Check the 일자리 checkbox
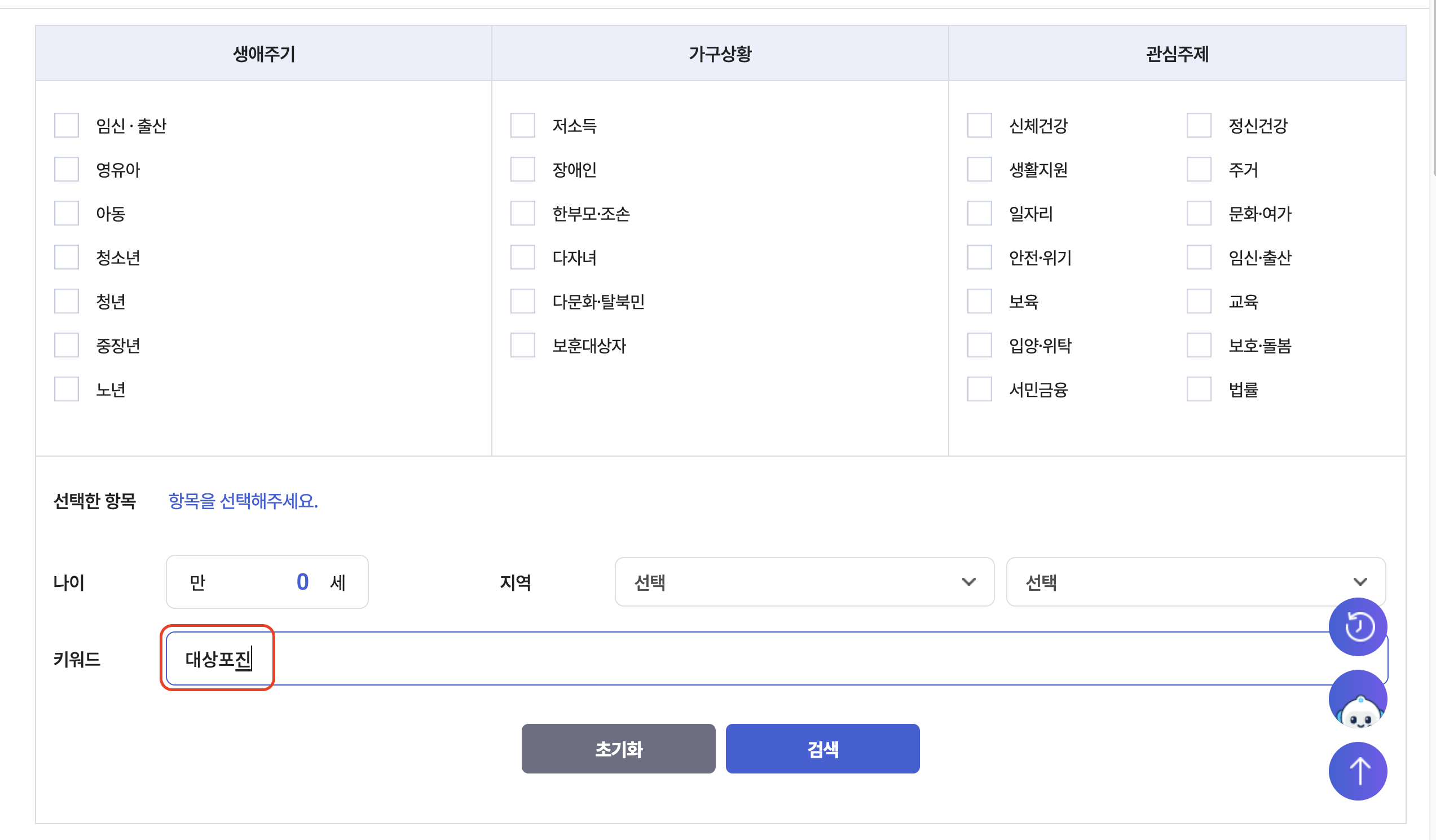 pos(980,214)
